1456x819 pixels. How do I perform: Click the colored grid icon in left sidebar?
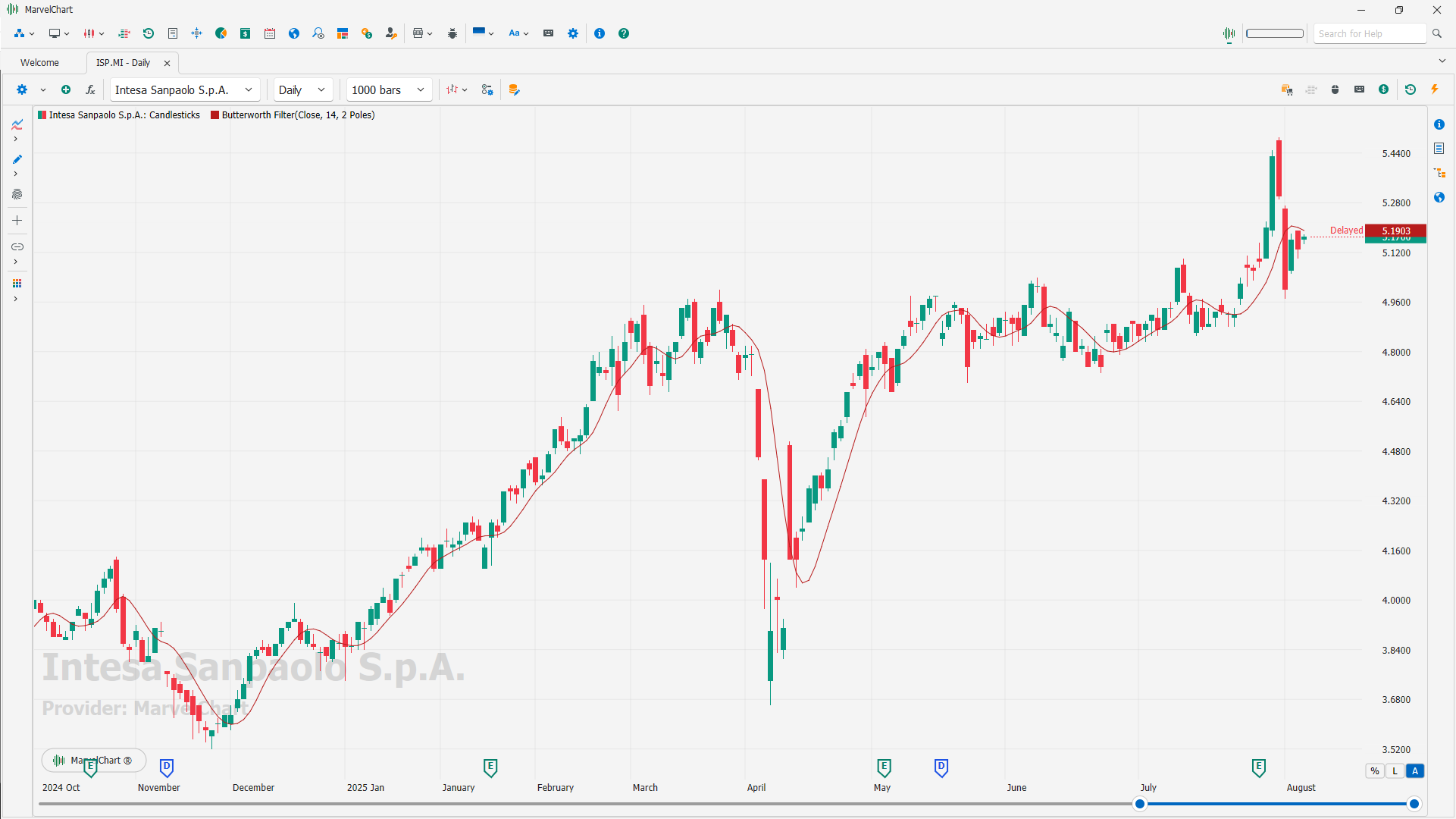coord(17,284)
